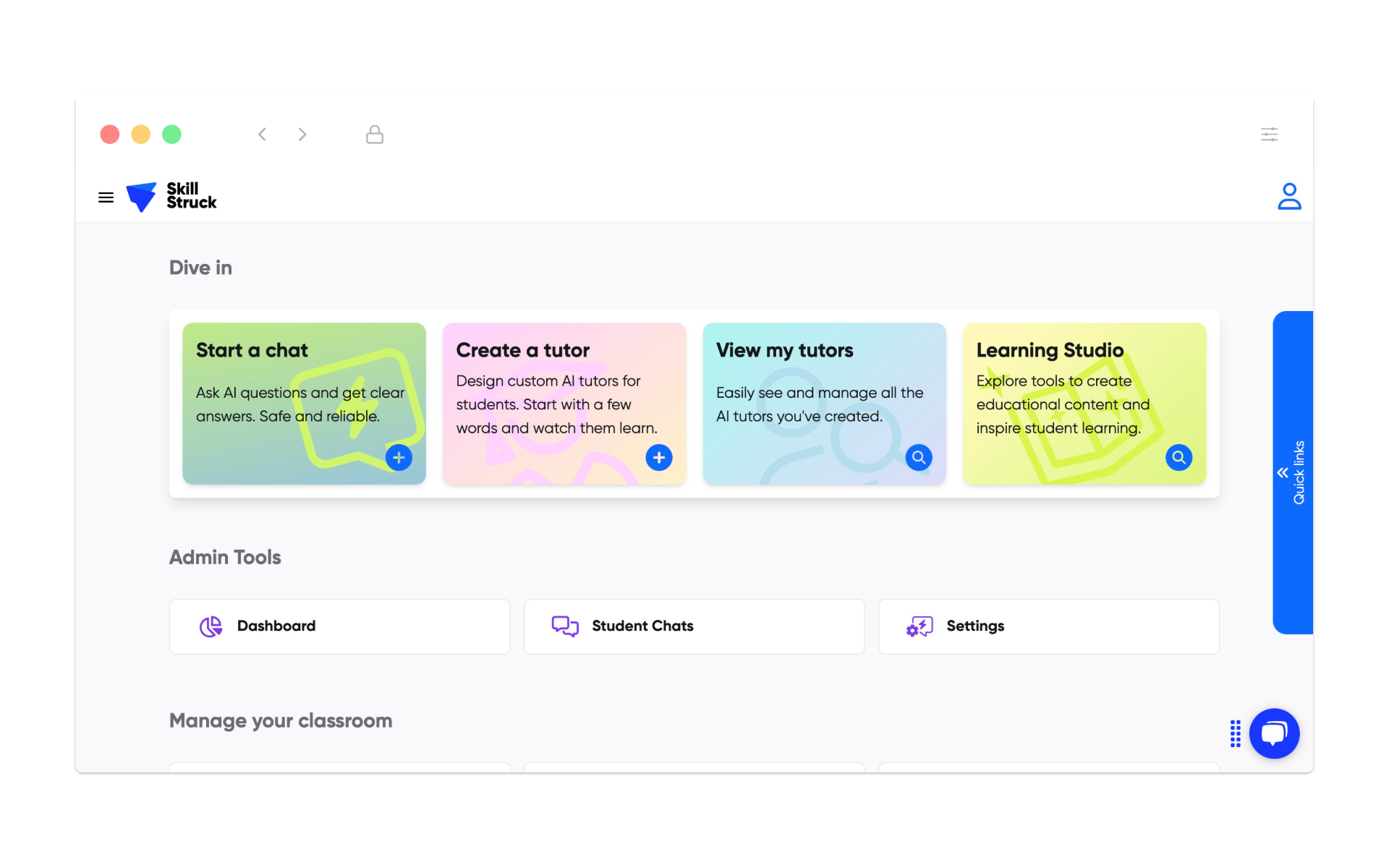The height and width of the screenshot is (868, 1389).
Task: Click the plus icon on Start a chat
Action: click(x=399, y=458)
